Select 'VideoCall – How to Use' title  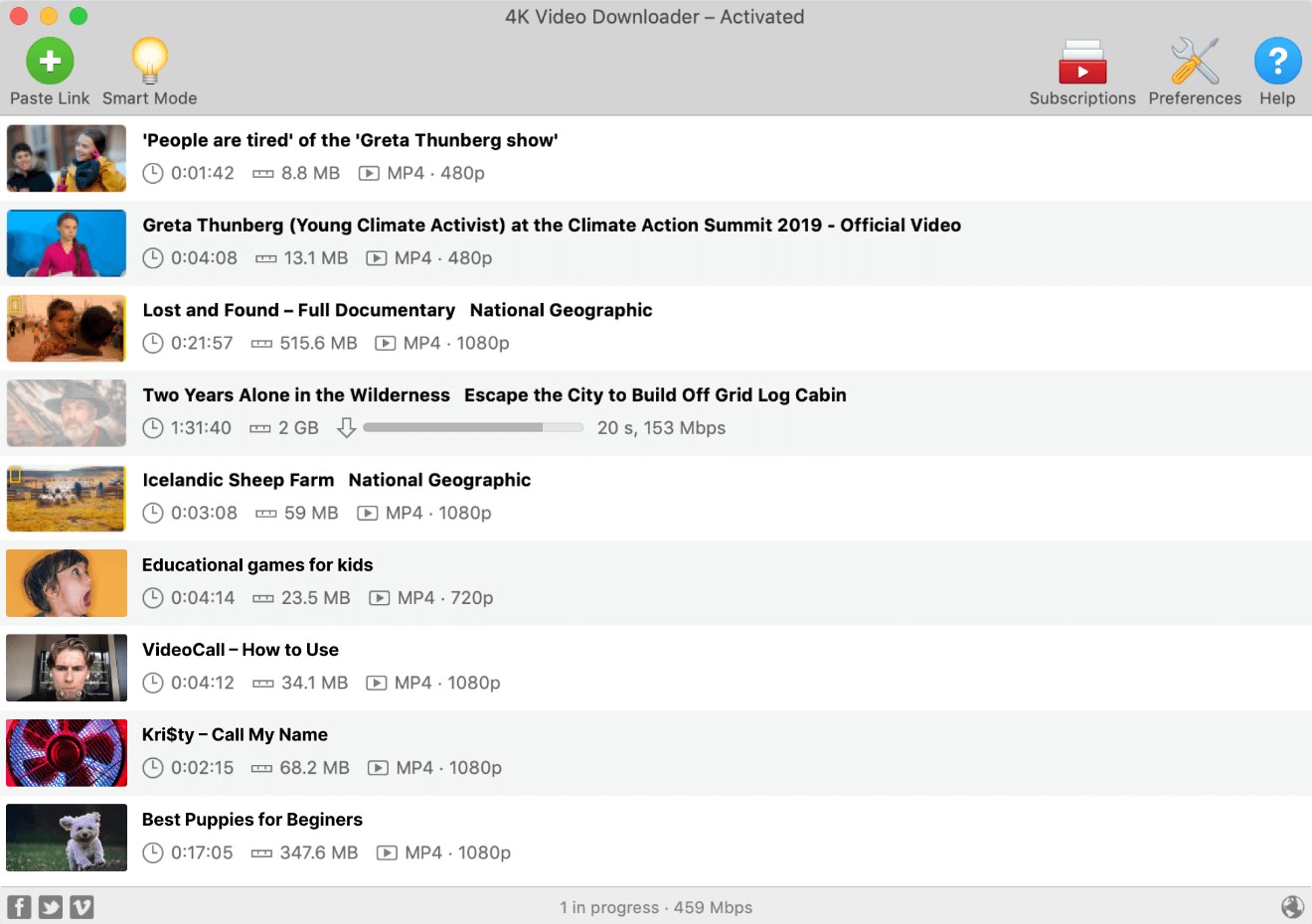[241, 650]
